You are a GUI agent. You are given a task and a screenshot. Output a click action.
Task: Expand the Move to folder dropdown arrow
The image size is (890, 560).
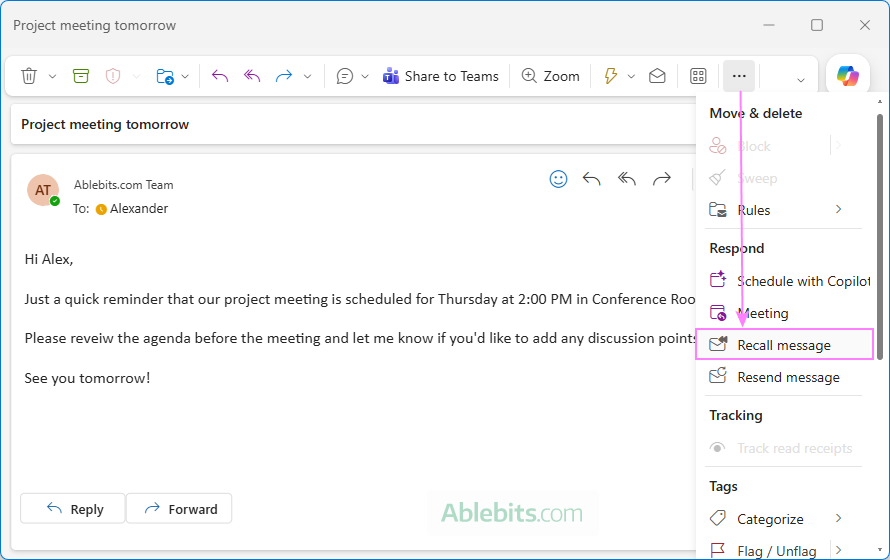point(185,76)
